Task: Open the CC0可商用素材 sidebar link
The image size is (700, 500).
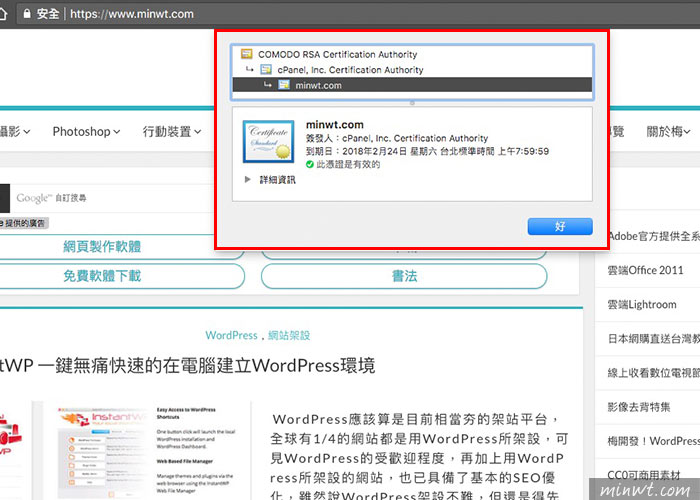Action: click(644, 475)
